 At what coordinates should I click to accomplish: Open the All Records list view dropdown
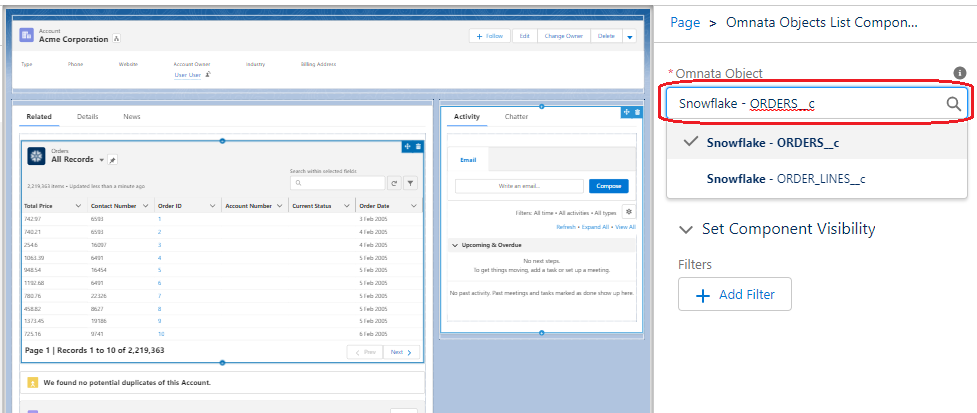(102, 160)
